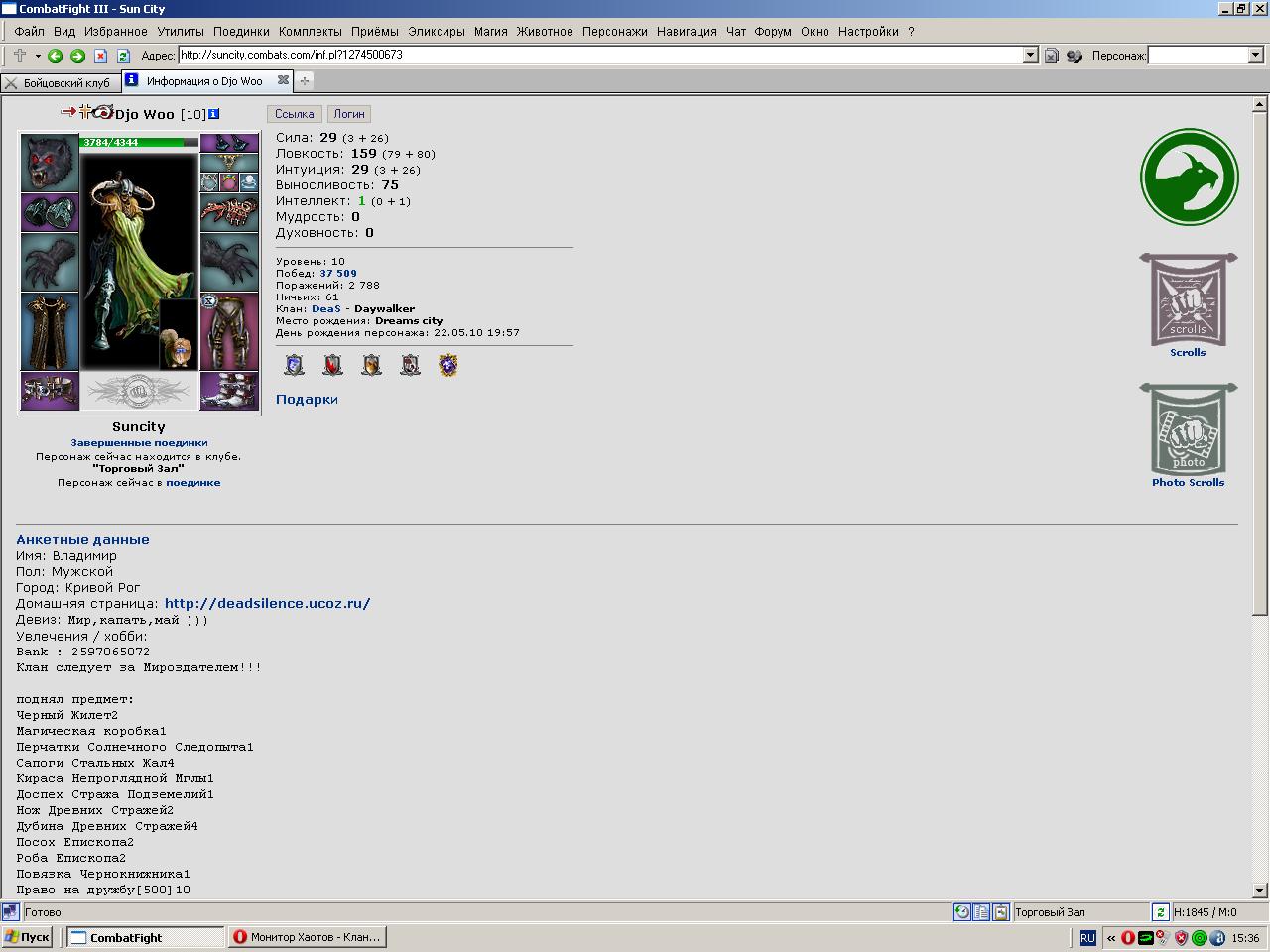1270x952 pixels.
Task: Open the Настройки menu
Action: pos(868,31)
